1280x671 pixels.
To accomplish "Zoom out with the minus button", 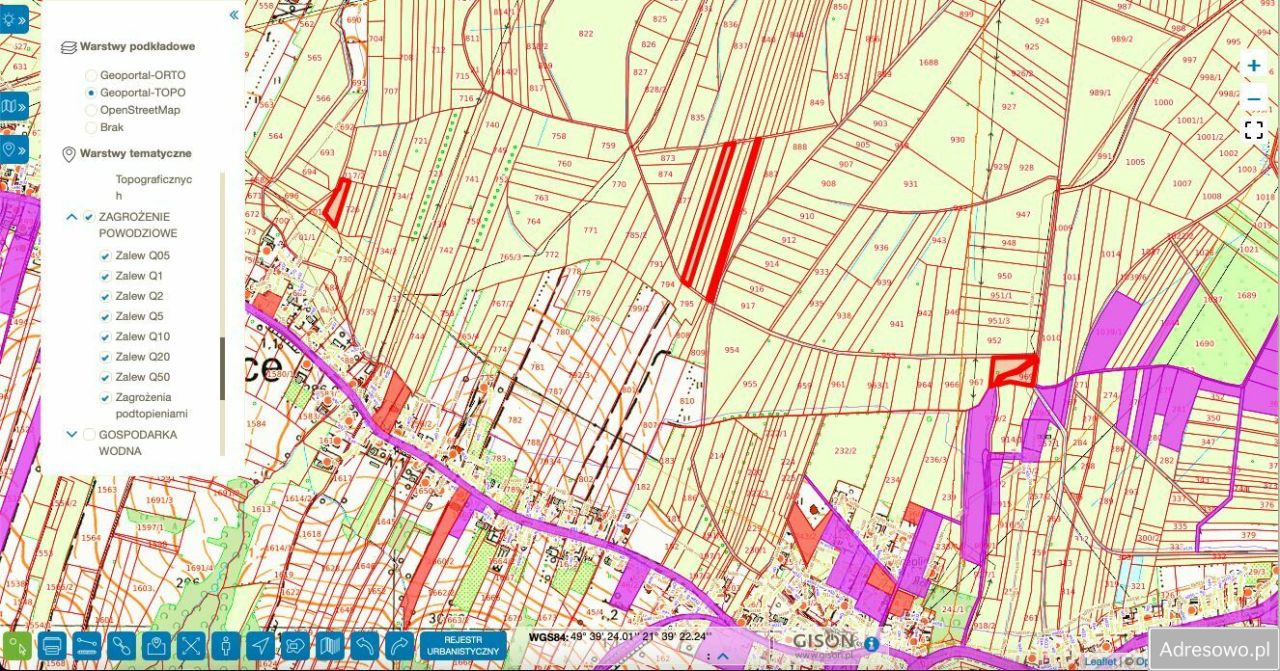I will pos(1254,98).
